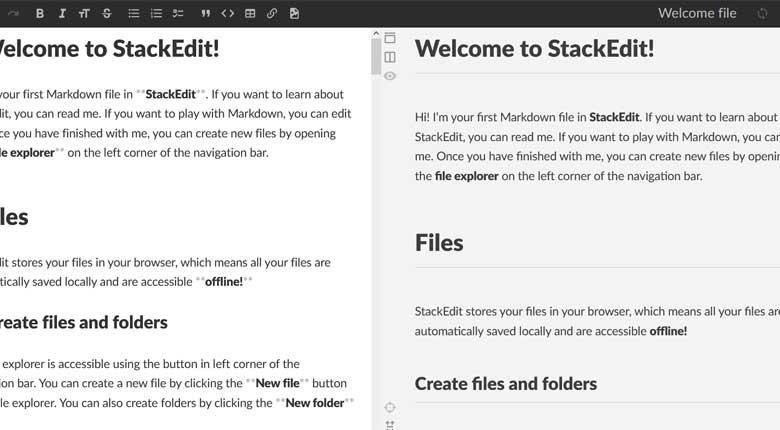The image size is (780, 430).
Task: Apply strikethrough formatting
Action: [x=107, y=13]
